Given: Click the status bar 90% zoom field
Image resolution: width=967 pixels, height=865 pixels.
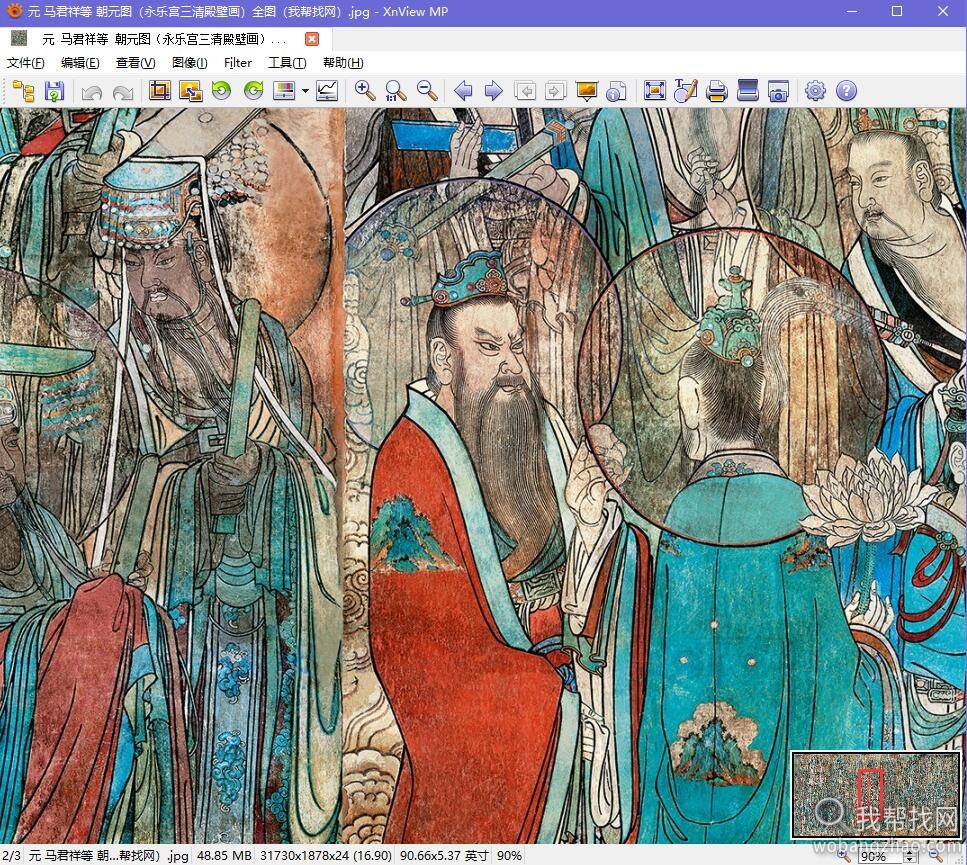Looking at the screenshot, I should pos(879,856).
